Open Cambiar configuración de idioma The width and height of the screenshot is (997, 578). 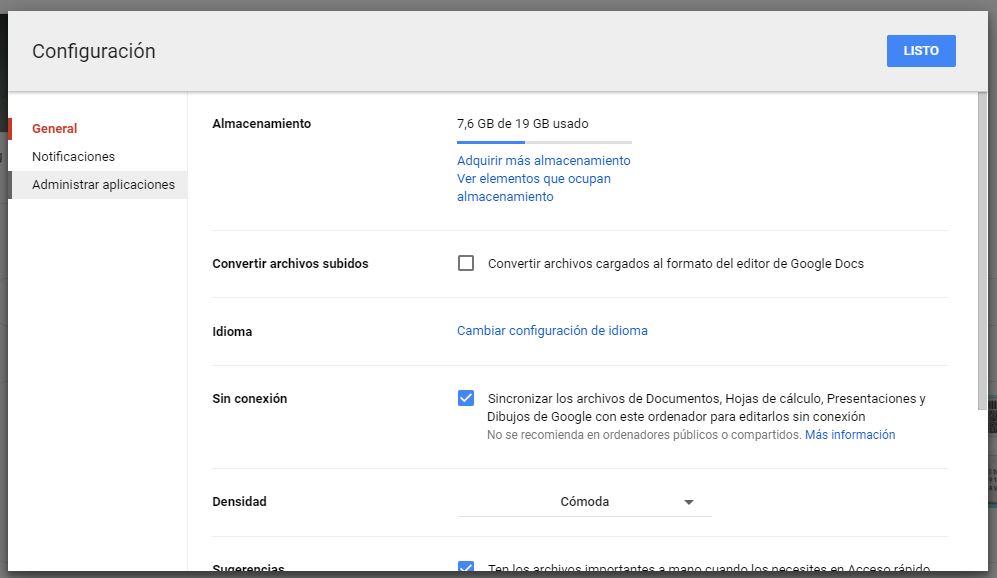[x=552, y=330]
